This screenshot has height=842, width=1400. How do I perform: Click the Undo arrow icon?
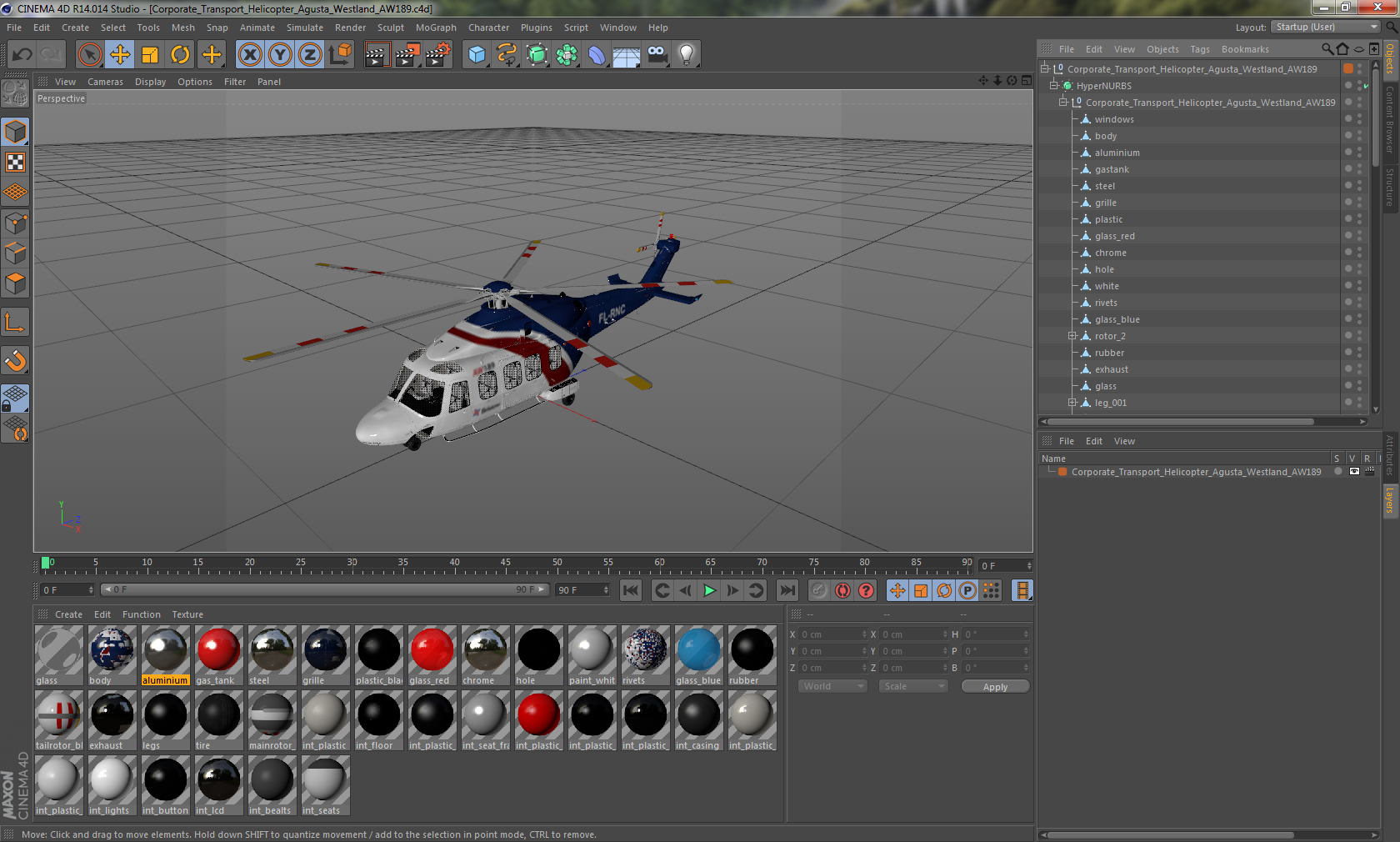coord(22,55)
